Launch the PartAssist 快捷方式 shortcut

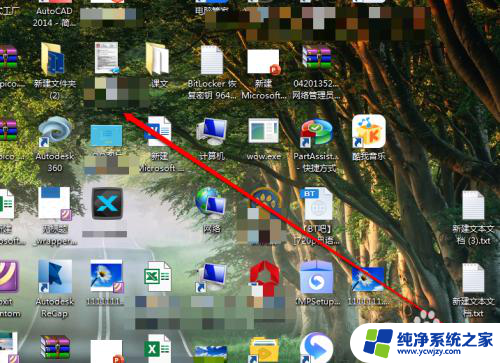click(x=317, y=132)
